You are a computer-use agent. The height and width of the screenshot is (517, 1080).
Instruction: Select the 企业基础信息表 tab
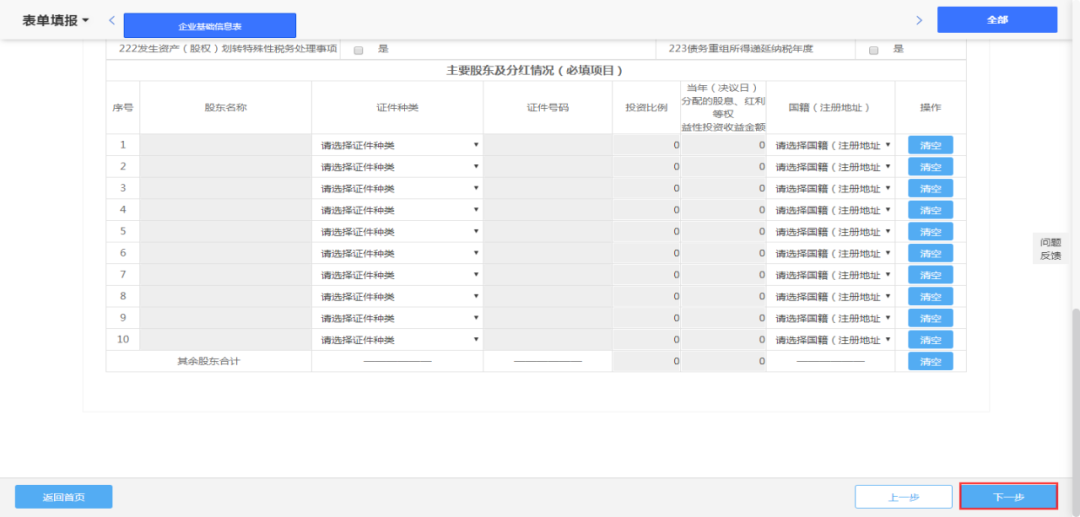pyautogui.click(x=210, y=26)
